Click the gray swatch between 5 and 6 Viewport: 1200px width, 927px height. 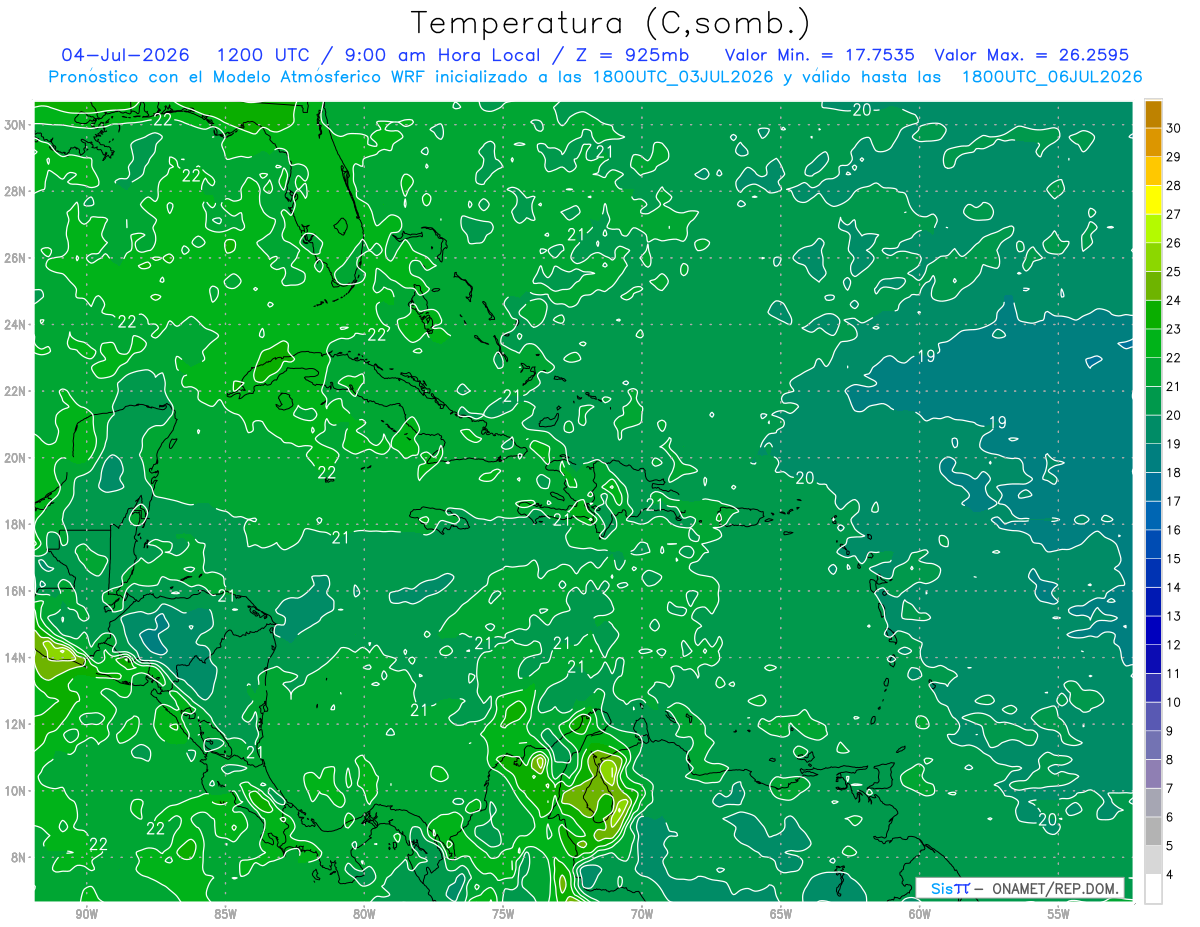[x=1153, y=831]
